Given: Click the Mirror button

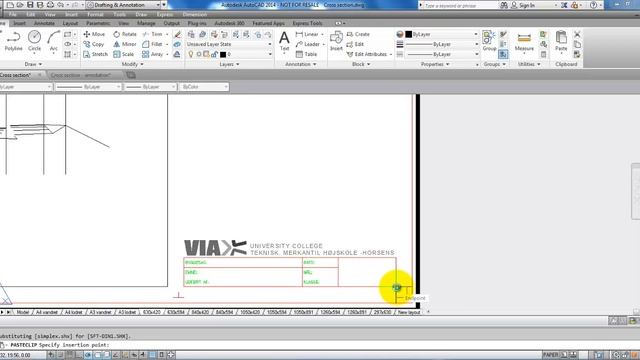Looking at the screenshot, I should coord(125,44).
